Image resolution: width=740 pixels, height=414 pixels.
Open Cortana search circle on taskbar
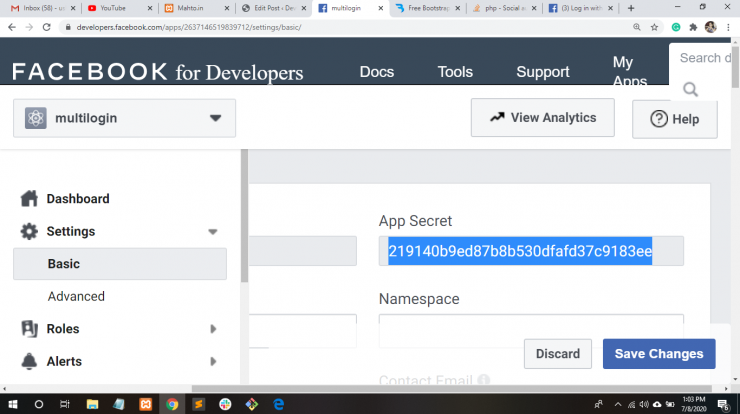(39, 405)
